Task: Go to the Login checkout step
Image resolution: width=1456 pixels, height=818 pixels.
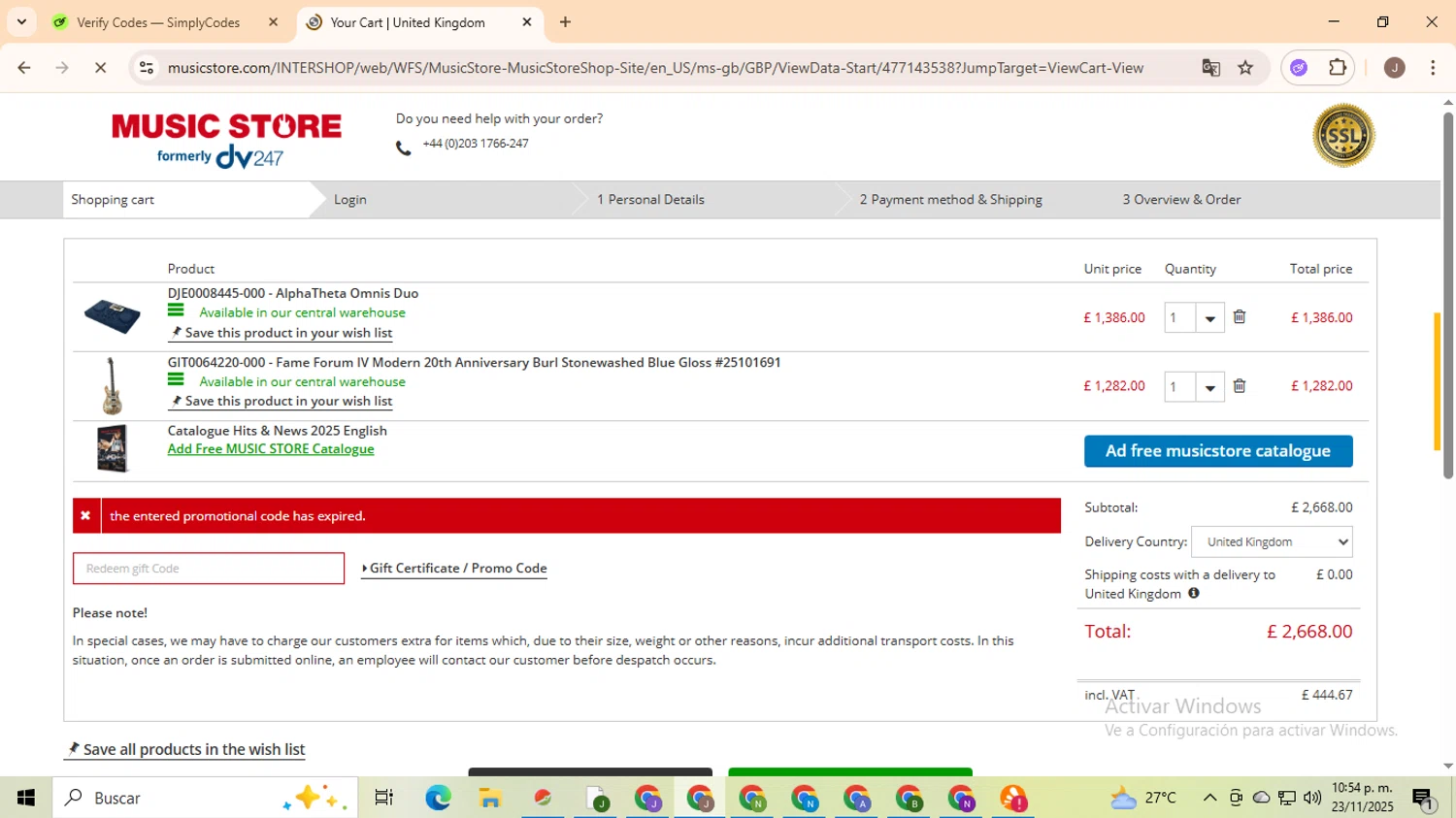Action: point(350,200)
